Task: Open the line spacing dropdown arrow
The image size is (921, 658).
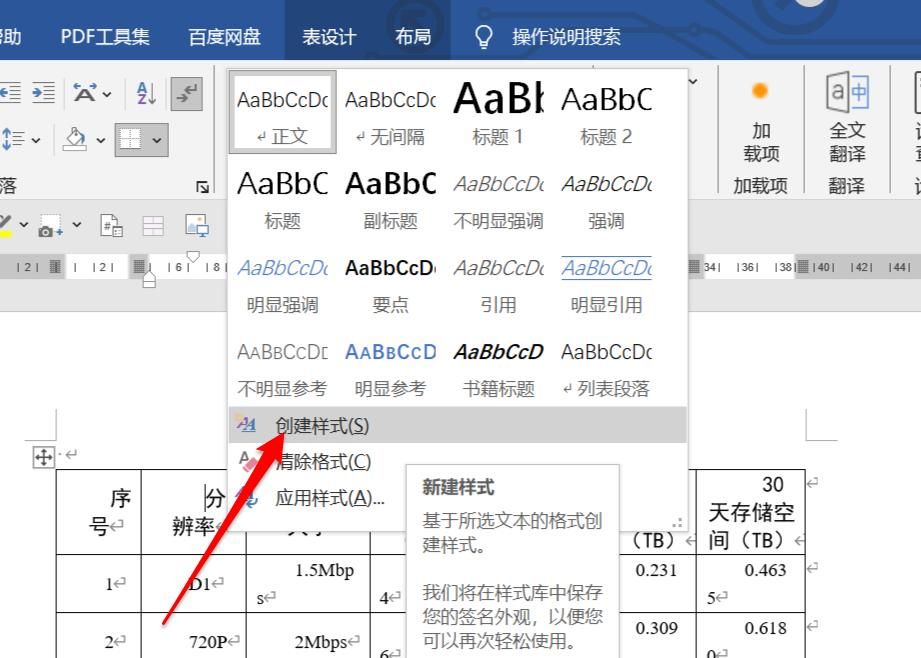Action: tap(35, 140)
